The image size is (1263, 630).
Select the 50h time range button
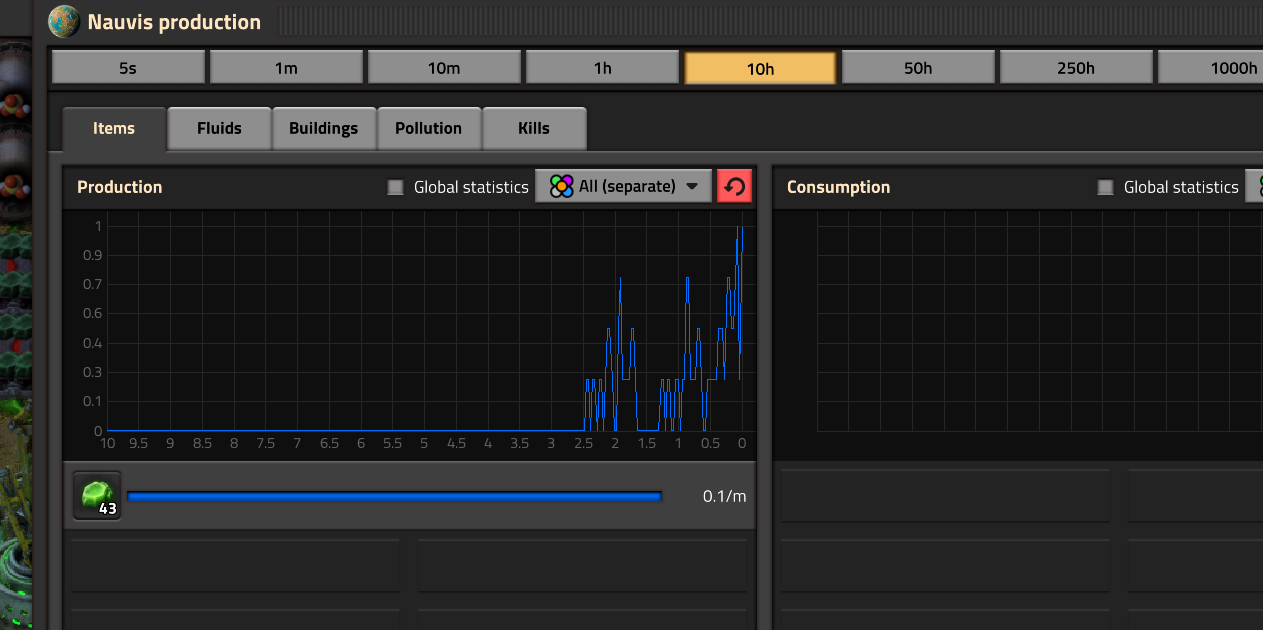(x=918, y=68)
